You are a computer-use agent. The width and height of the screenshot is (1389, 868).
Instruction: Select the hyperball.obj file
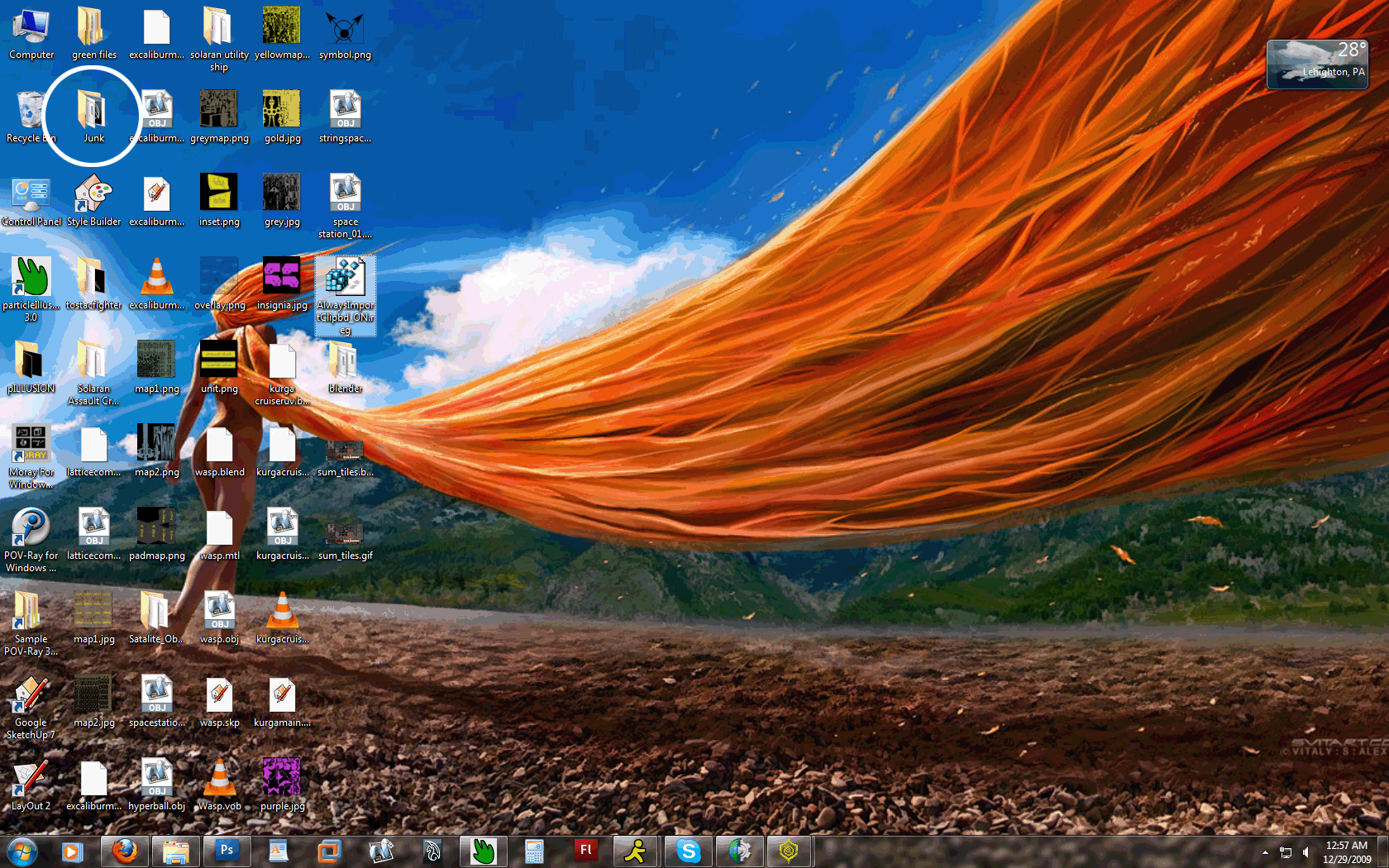click(x=156, y=785)
